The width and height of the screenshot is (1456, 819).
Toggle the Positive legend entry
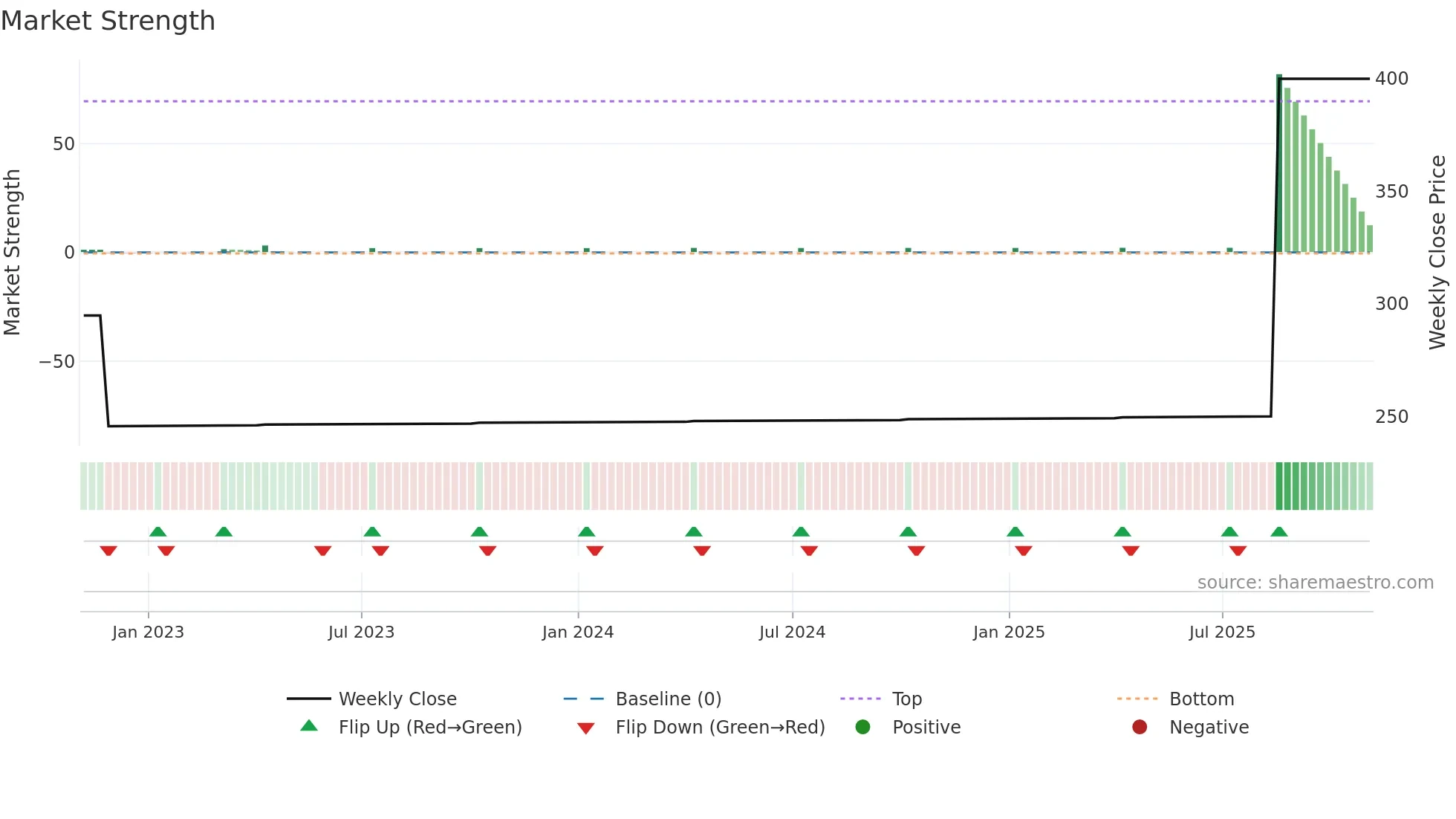pos(908,727)
